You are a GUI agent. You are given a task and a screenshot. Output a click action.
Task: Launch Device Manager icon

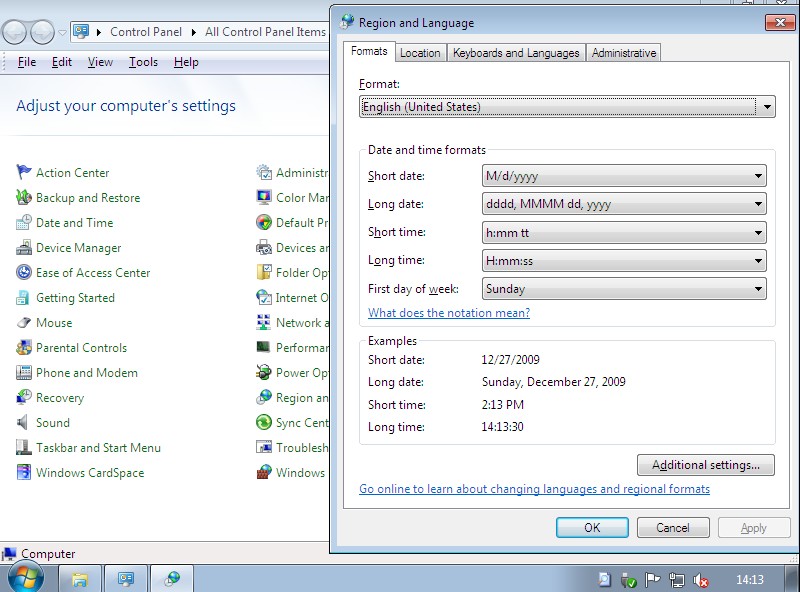pyautogui.click(x=23, y=248)
